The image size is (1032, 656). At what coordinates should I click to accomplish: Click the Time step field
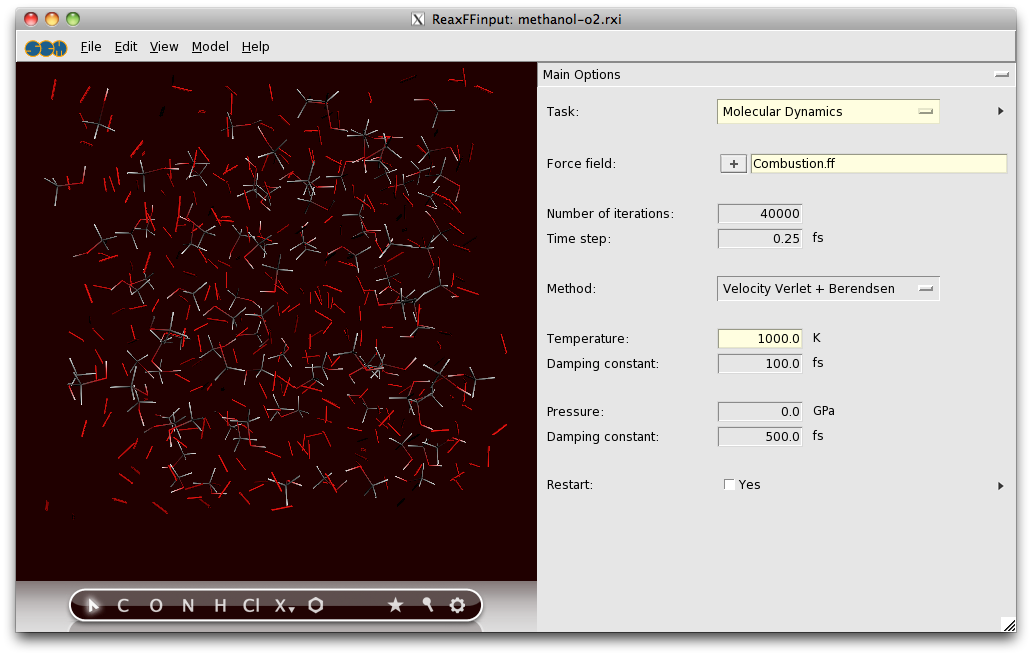760,239
